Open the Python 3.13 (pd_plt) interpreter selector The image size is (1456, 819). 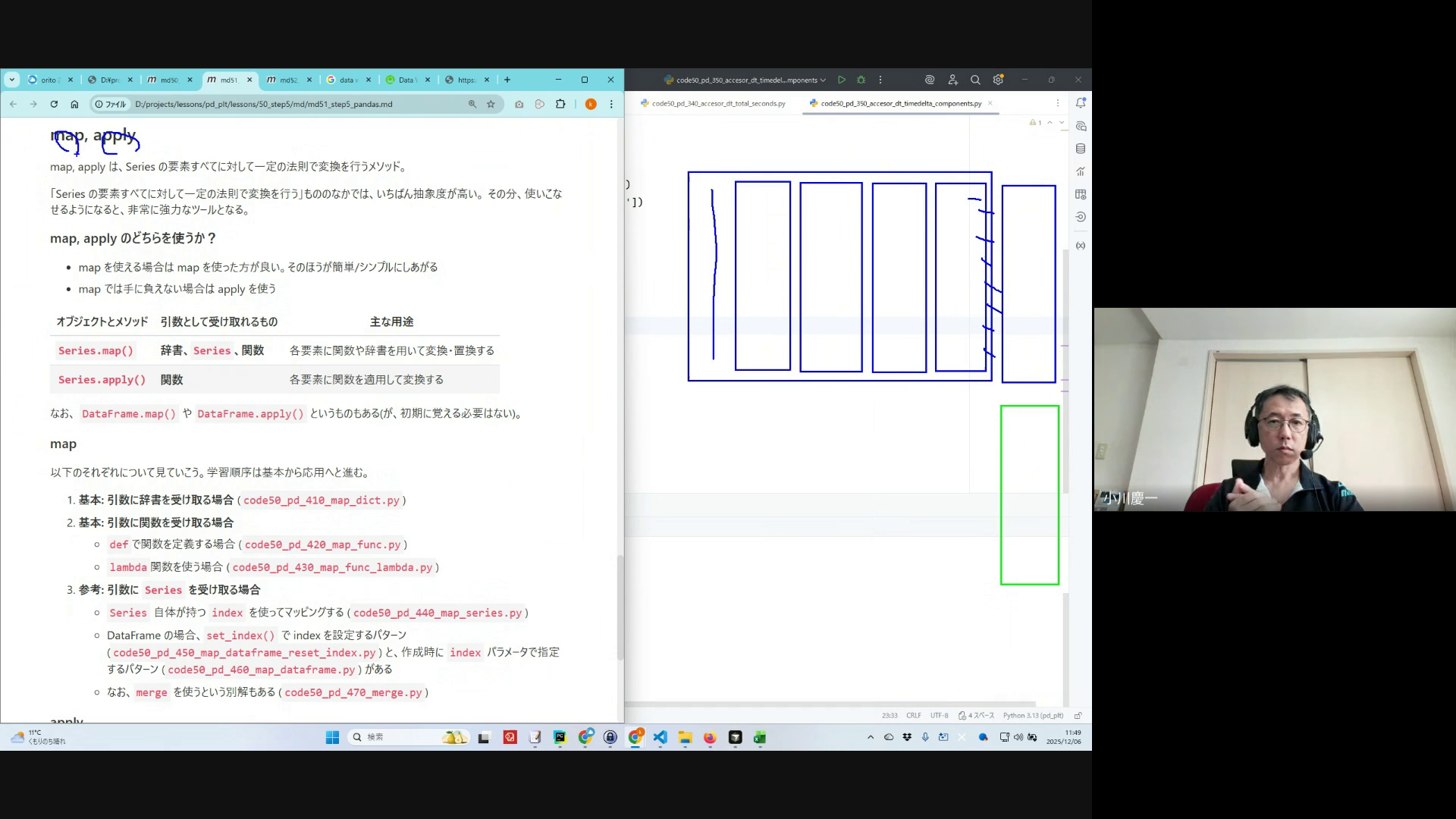(x=1033, y=715)
